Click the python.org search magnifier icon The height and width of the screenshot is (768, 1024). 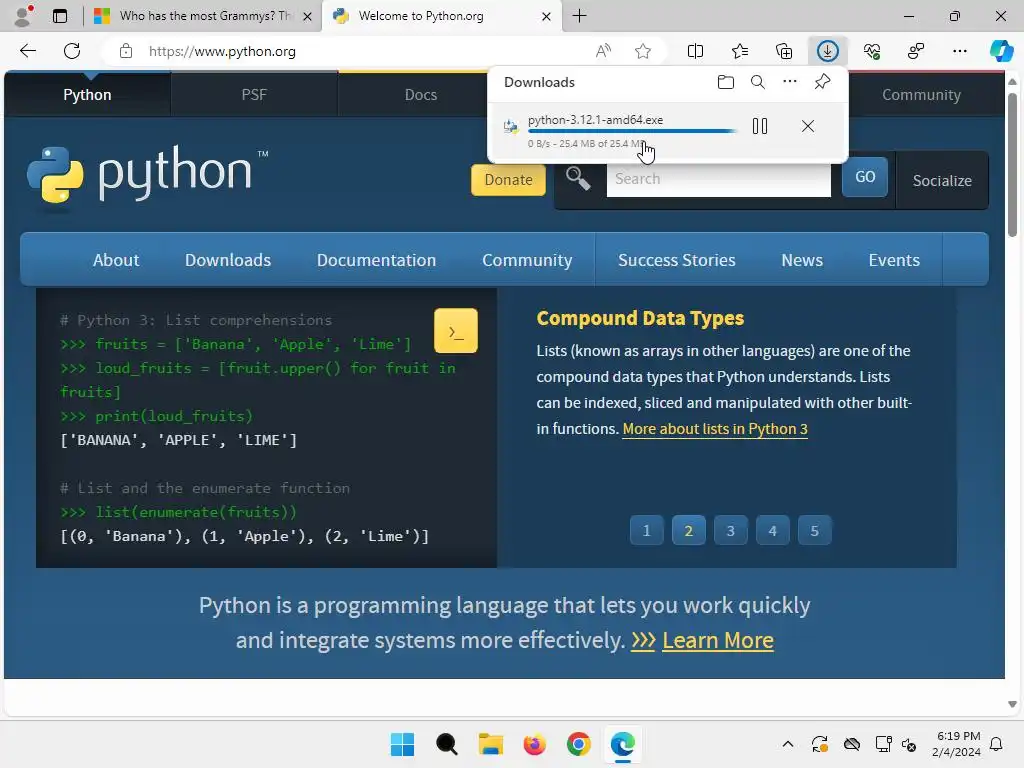[578, 178]
